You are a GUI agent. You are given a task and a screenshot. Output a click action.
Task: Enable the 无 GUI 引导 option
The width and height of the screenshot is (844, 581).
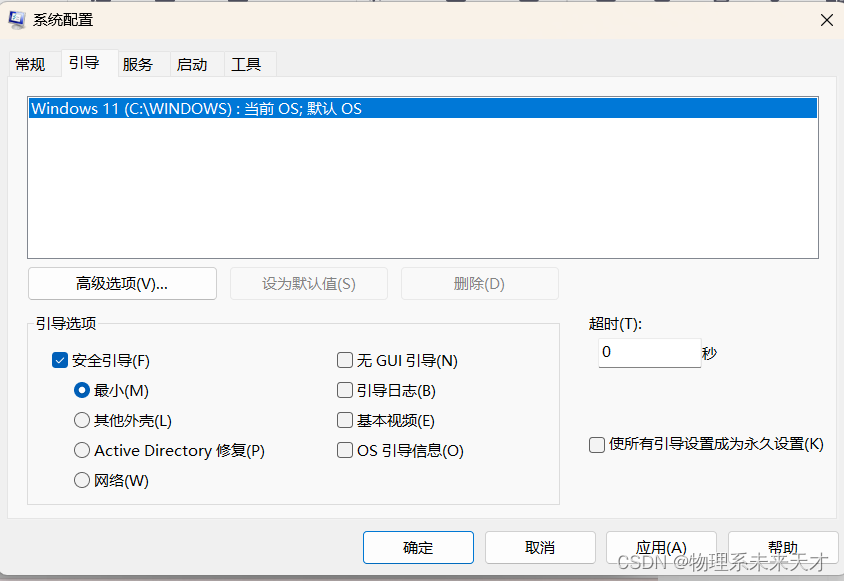click(344, 360)
